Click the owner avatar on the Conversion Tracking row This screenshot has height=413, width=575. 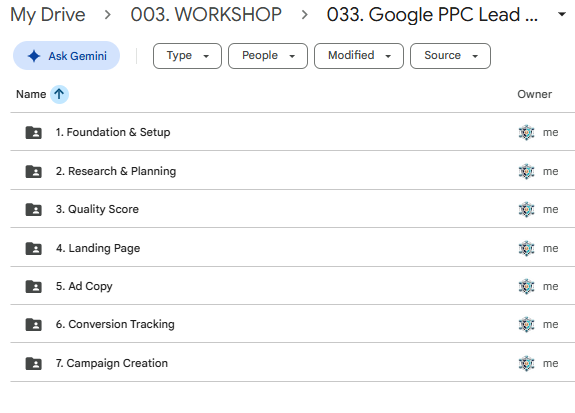527,325
